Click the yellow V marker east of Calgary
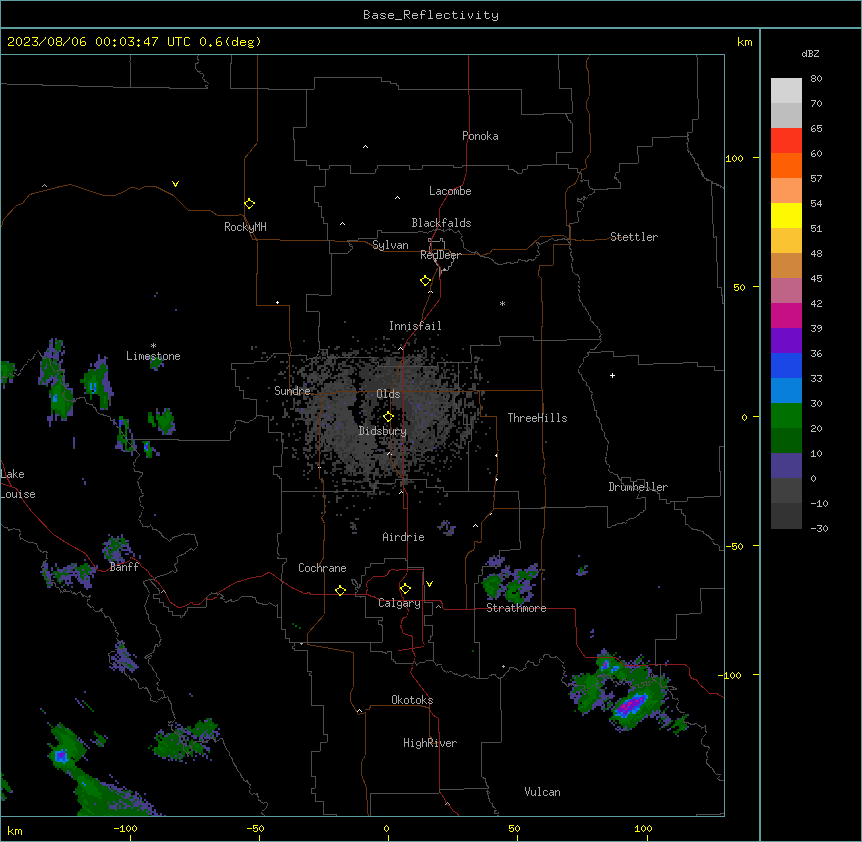Screen dimensions: 862x842 429,584
